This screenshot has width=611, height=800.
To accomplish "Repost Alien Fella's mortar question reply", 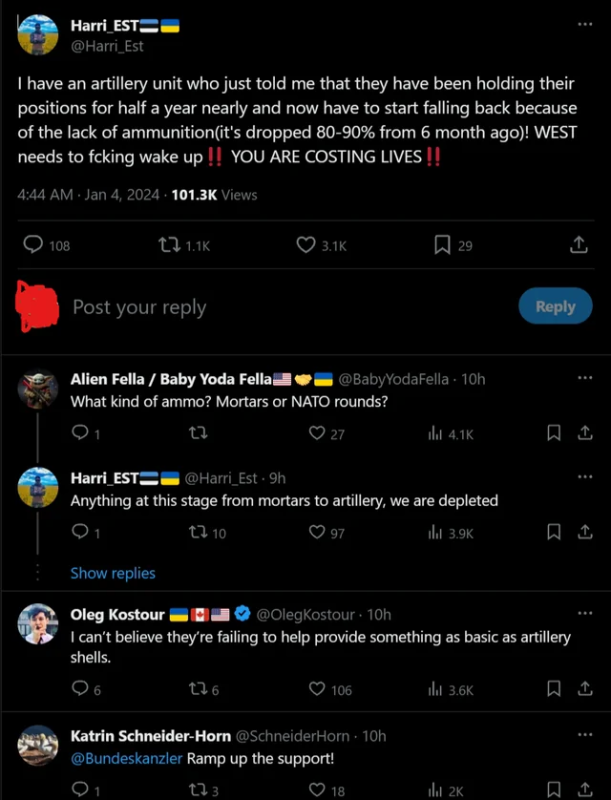I will coord(201,433).
